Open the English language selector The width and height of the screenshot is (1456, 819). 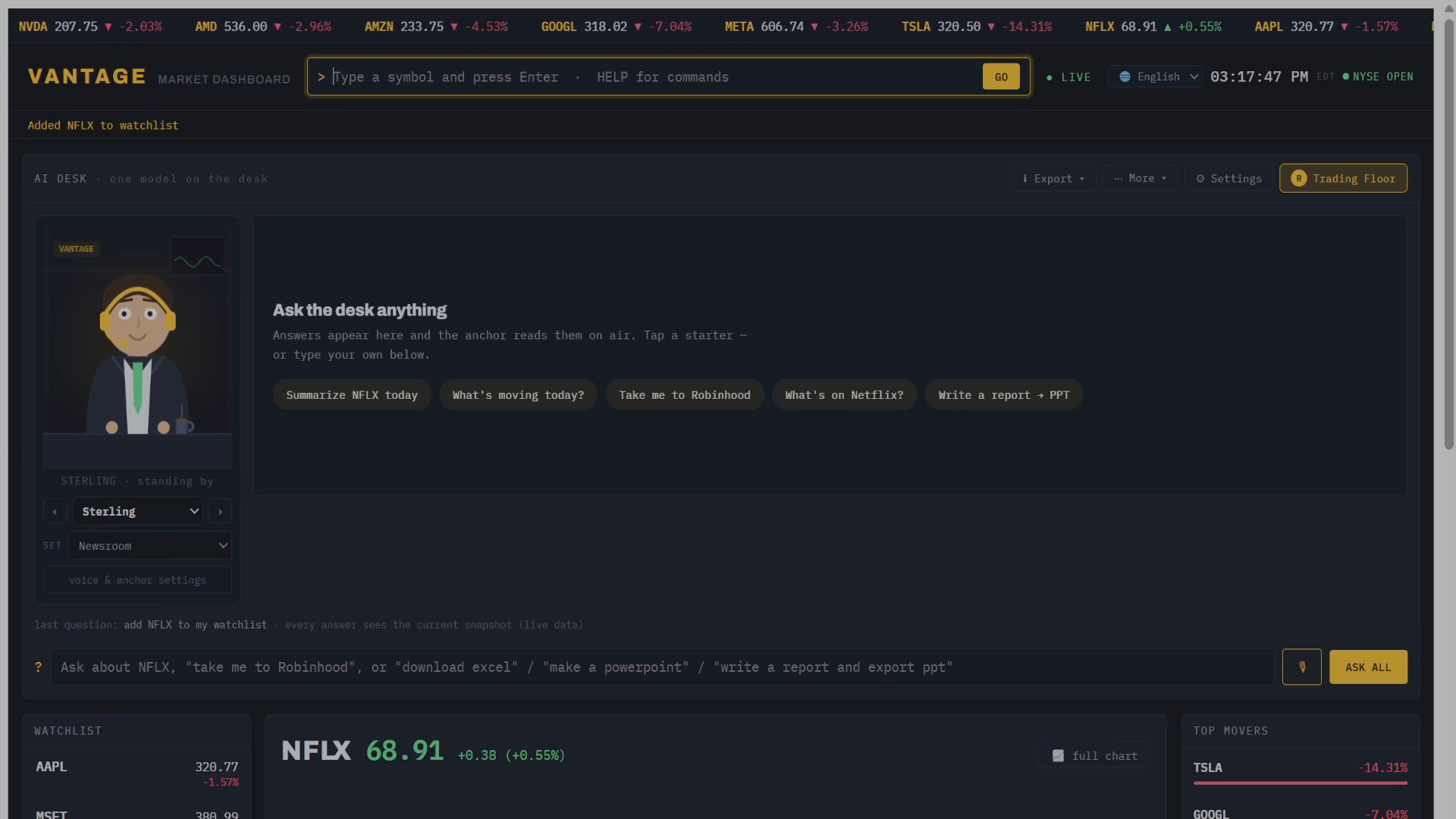coord(1155,77)
